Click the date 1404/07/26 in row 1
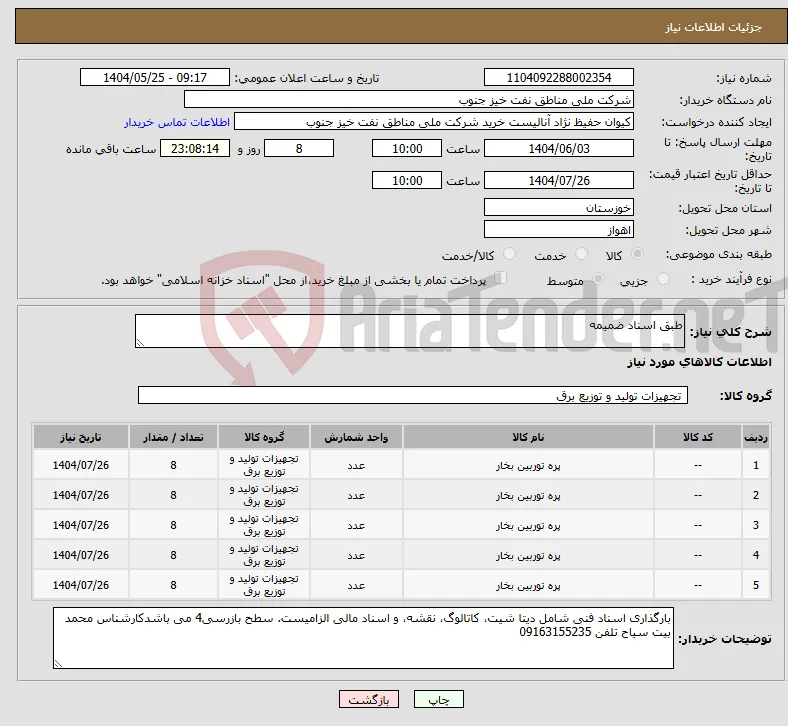The width and height of the screenshot is (788, 726). tap(81, 465)
